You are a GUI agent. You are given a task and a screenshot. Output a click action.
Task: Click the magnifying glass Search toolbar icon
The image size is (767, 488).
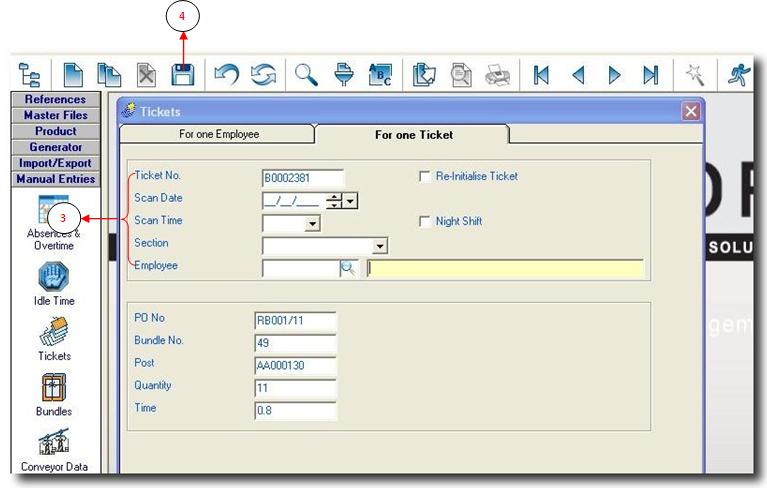305,75
